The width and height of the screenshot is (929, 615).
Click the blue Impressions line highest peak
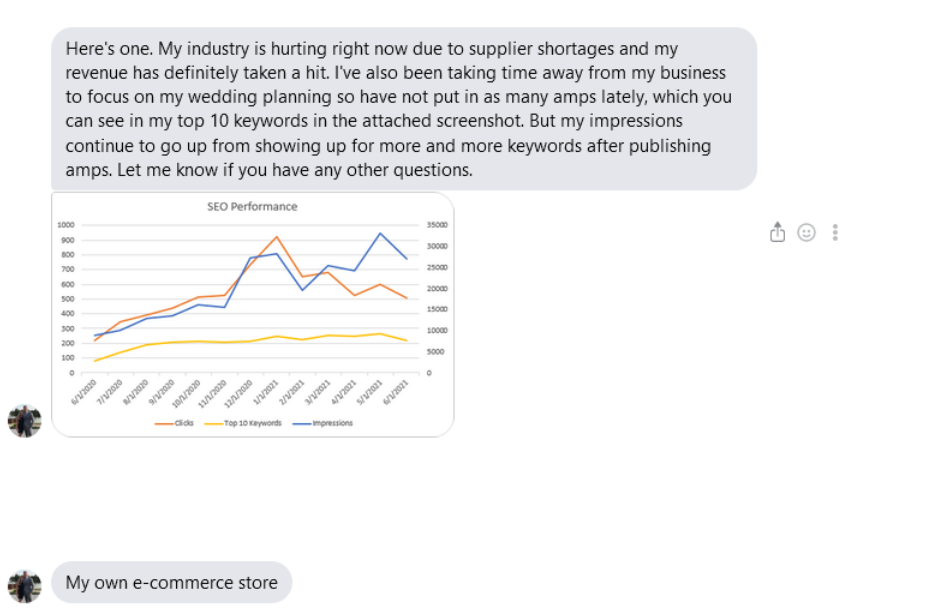coord(380,233)
